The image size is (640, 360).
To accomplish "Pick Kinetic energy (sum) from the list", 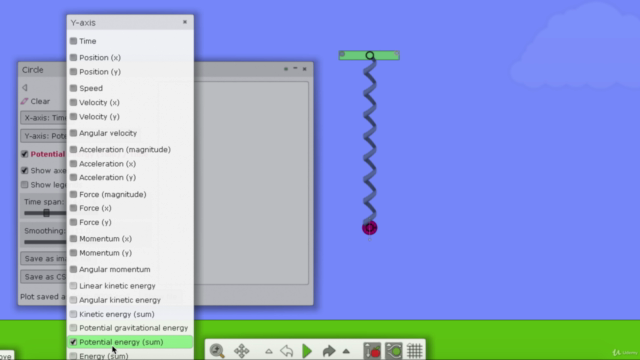I will [117, 314].
